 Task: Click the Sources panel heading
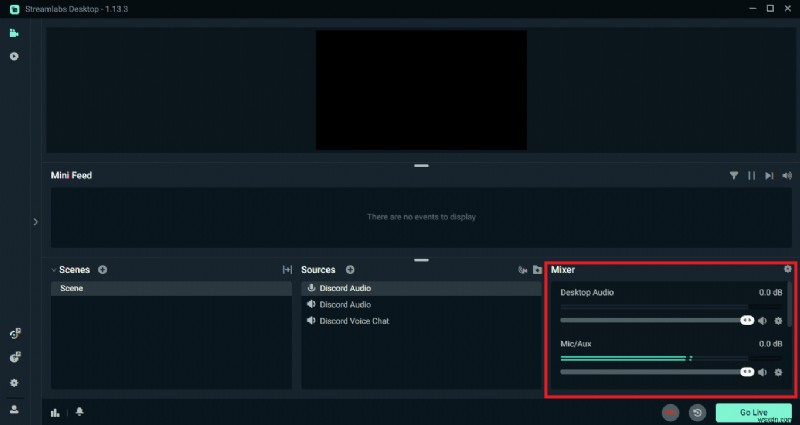318,269
